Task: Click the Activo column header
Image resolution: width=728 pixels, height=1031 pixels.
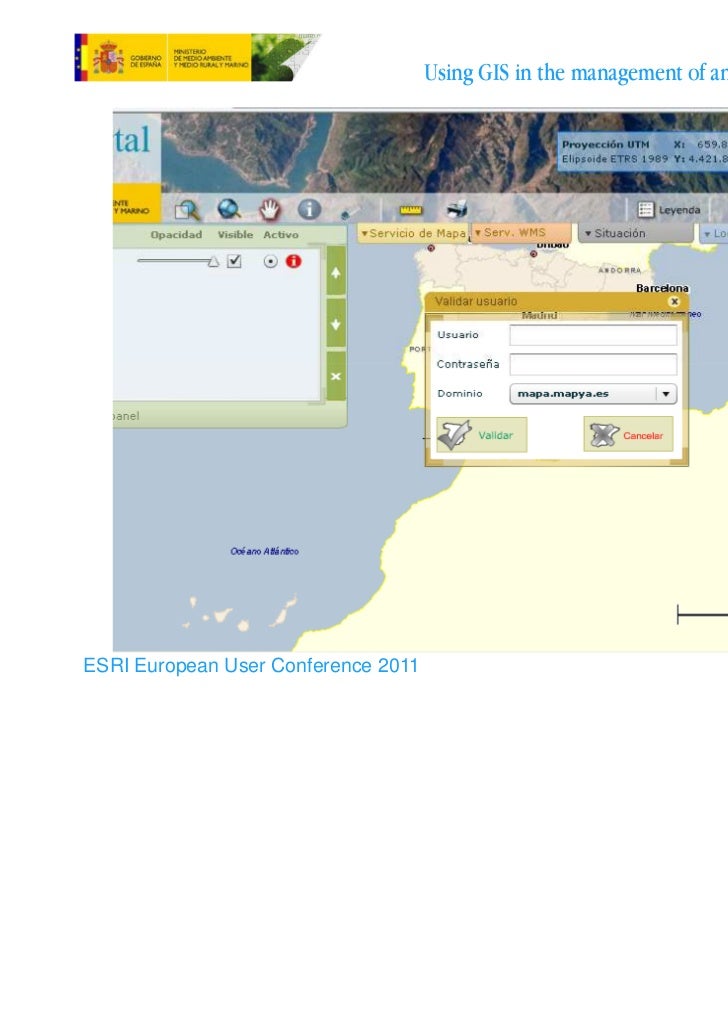Action: click(281, 235)
